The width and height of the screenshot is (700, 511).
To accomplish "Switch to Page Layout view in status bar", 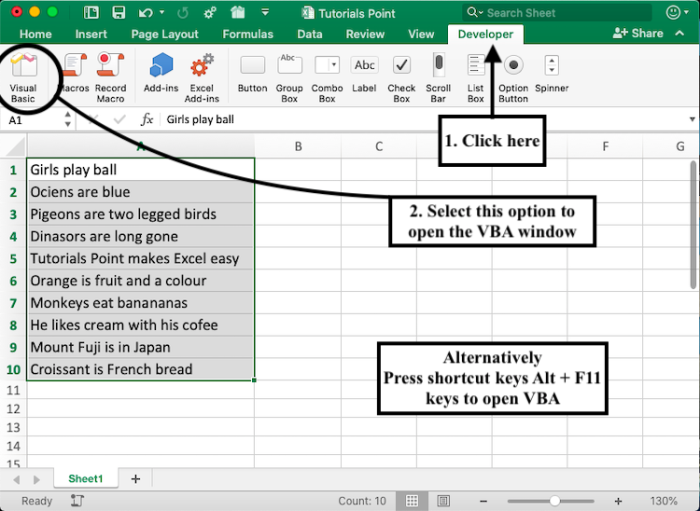I will (443, 501).
